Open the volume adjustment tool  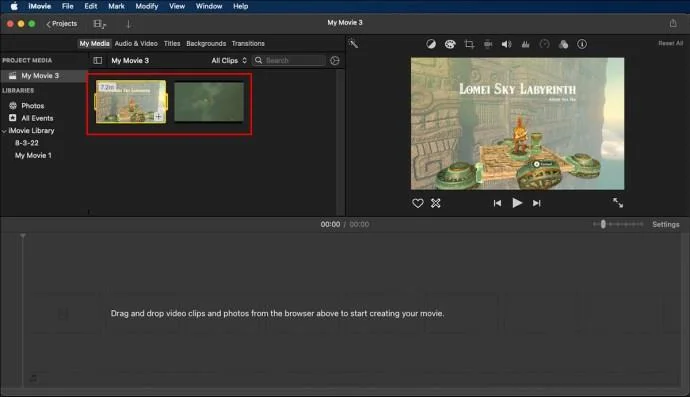pos(506,44)
